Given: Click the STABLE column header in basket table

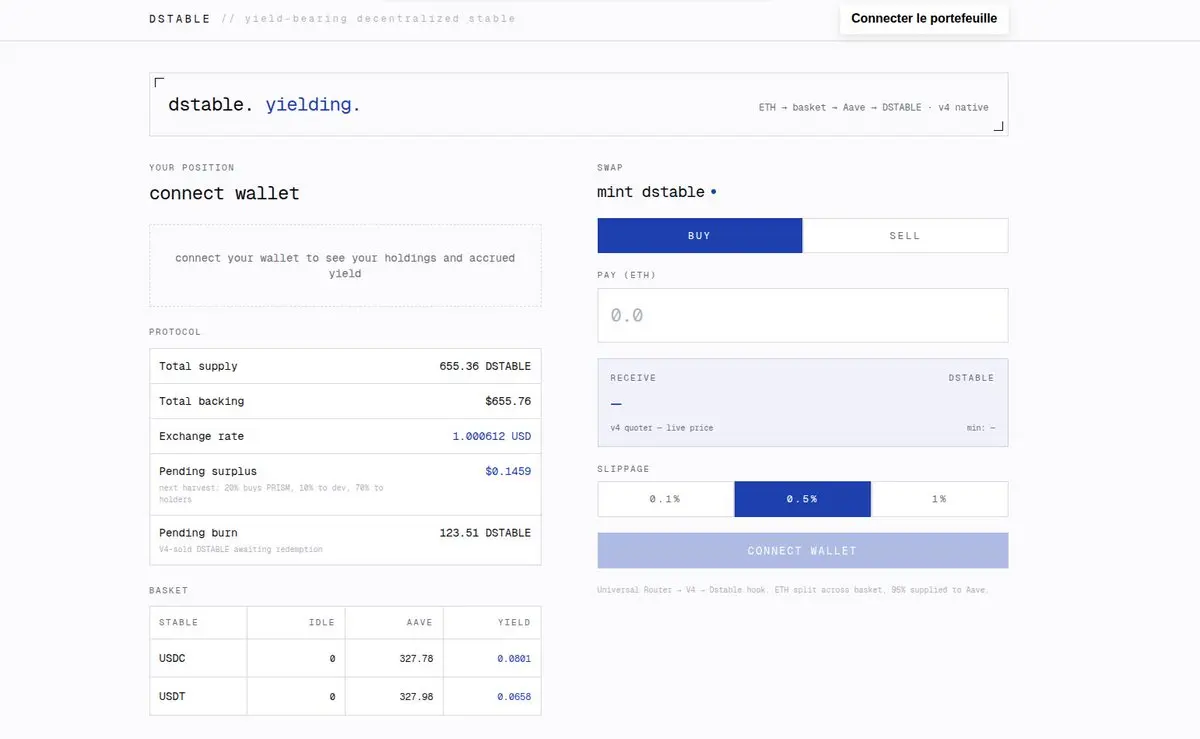Looking at the screenshot, I should tap(179, 622).
